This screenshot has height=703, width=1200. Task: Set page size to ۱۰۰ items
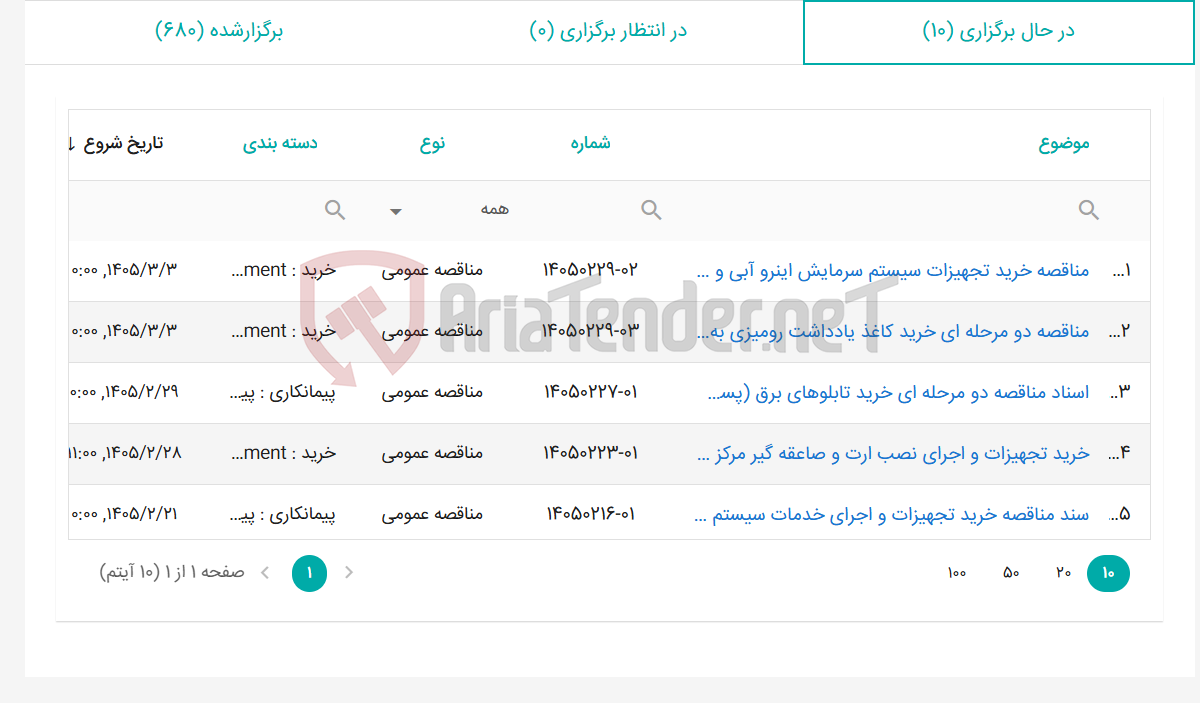957,573
